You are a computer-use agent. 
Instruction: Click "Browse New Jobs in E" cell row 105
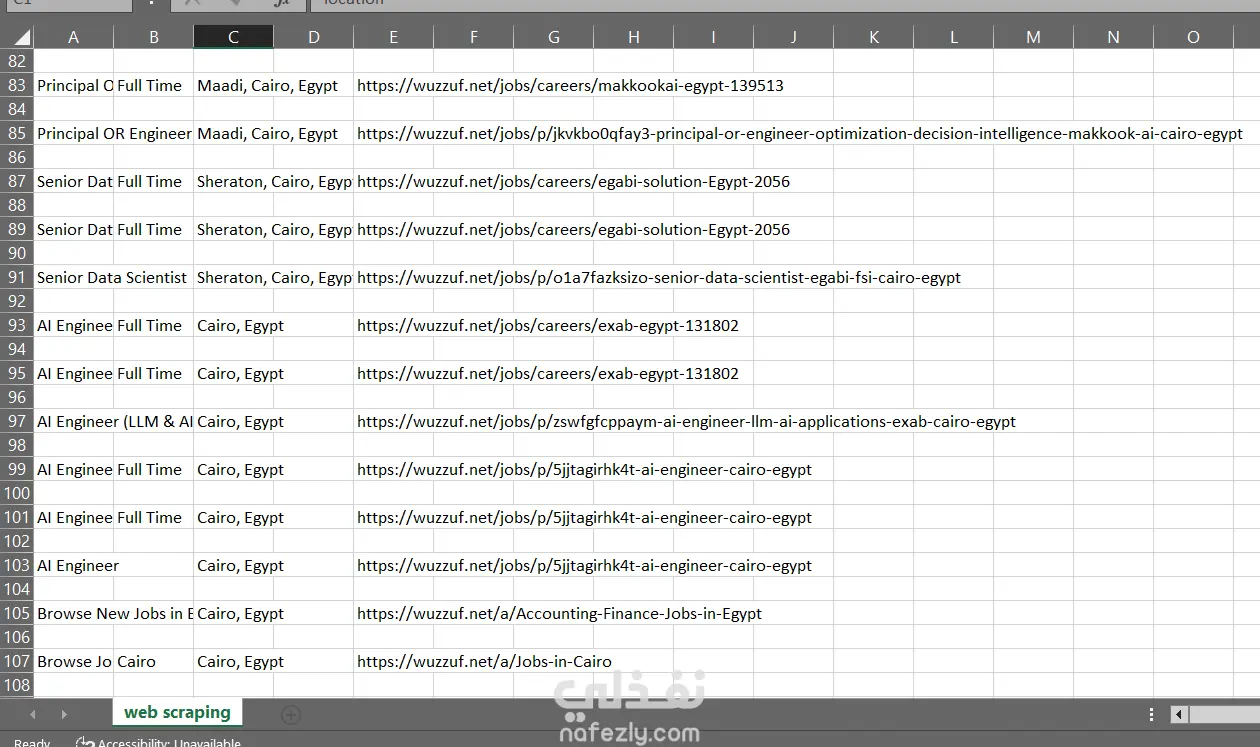[114, 613]
